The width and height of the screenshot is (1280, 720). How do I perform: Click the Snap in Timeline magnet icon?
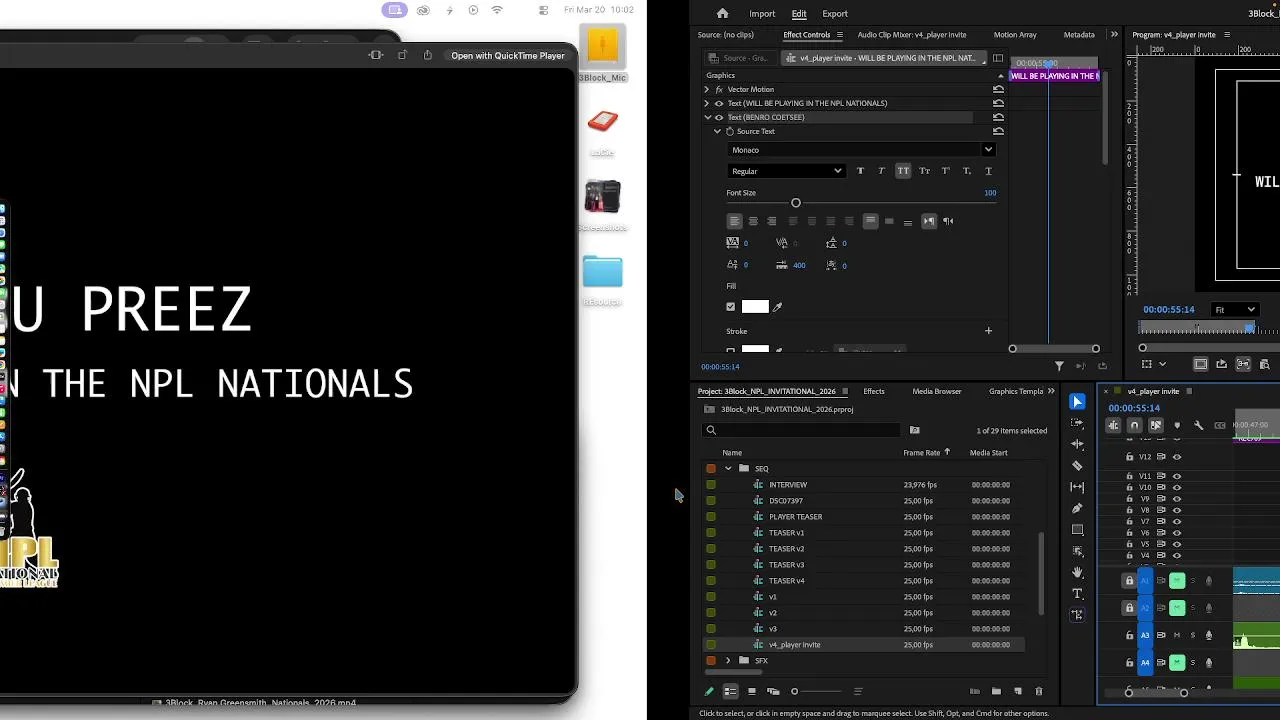click(1134, 426)
